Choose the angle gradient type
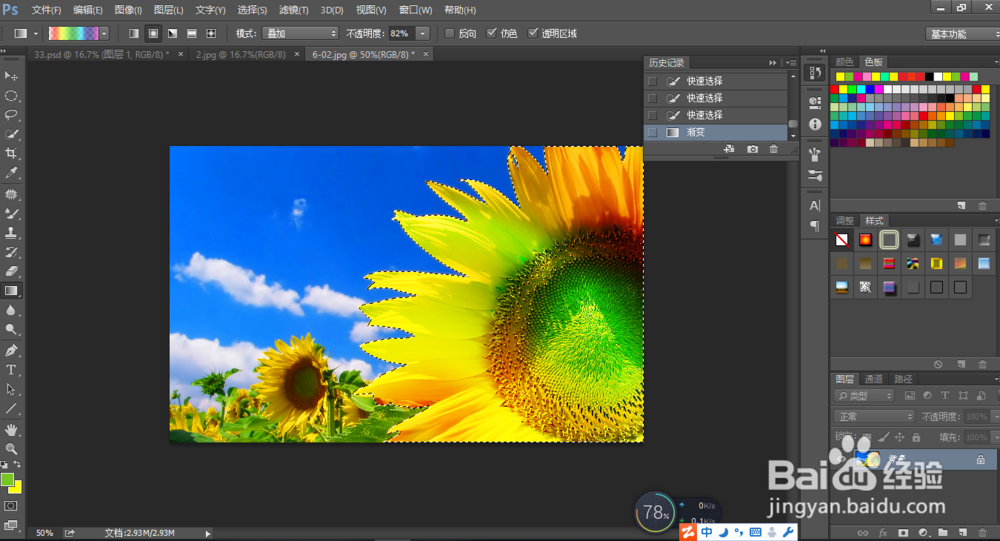The width and height of the screenshot is (1000, 541). 172,33
